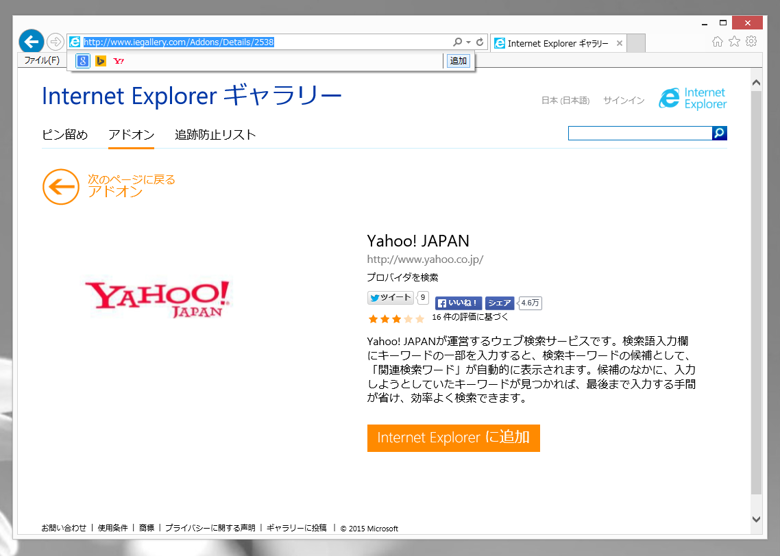780x556 pixels.
Task: Click the tweet count 9 bubble
Action: coord(422,297)
